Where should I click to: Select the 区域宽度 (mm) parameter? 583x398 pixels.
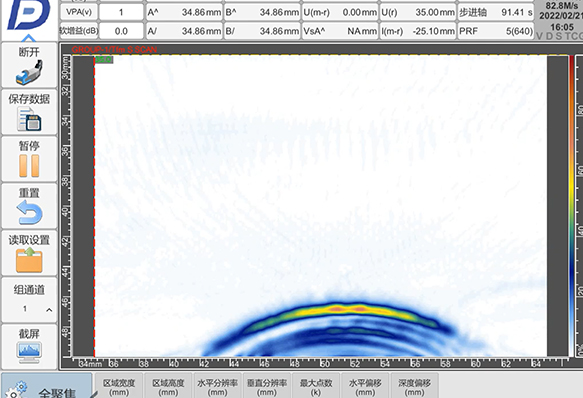[119, 386]
